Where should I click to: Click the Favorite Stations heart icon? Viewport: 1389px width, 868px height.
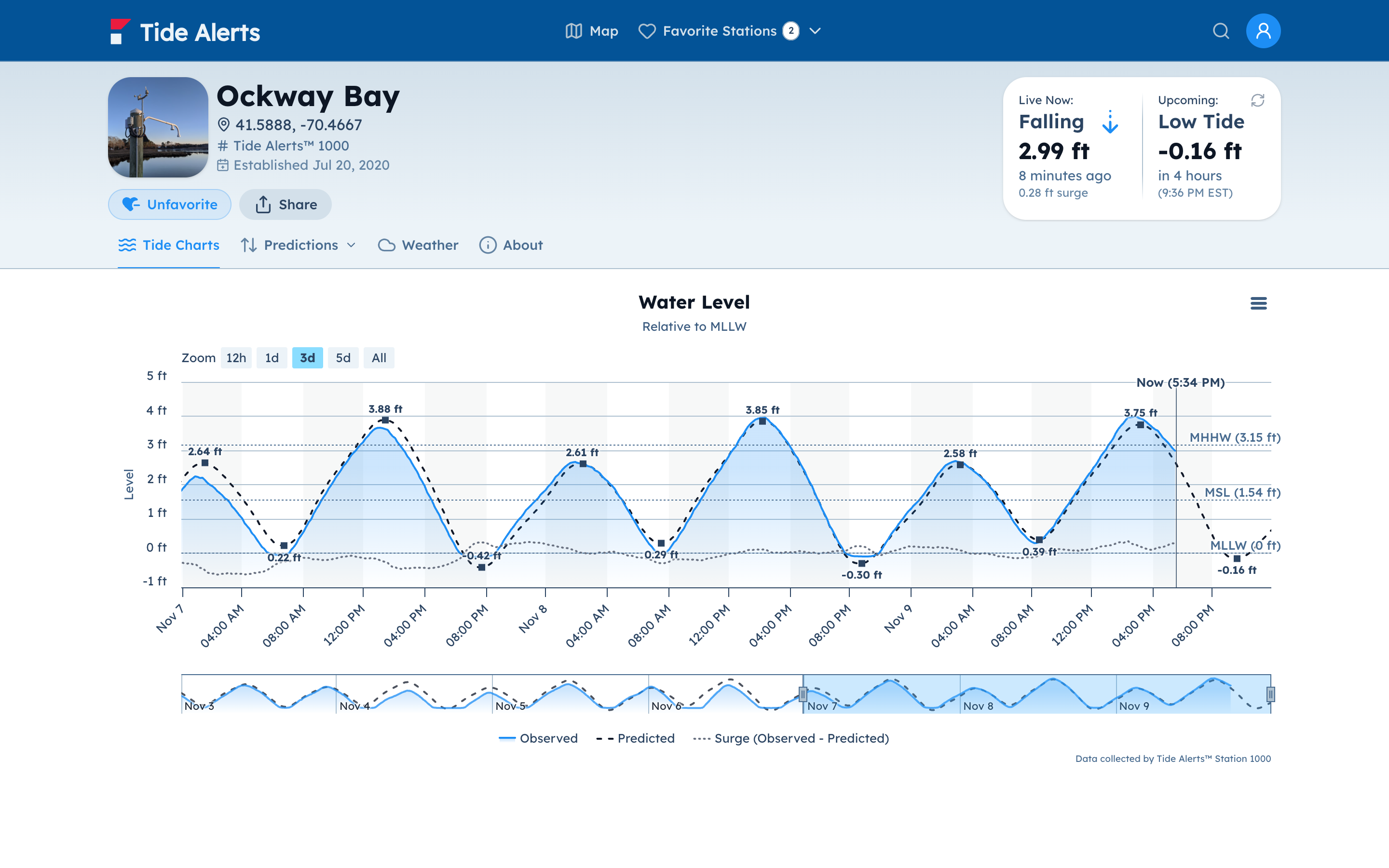[x=647, y=31]
